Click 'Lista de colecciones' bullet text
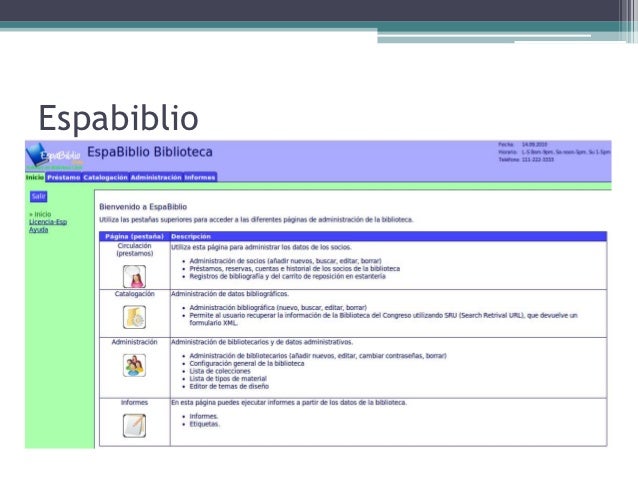The image size is (638, 479). click(x=220, y=371)
